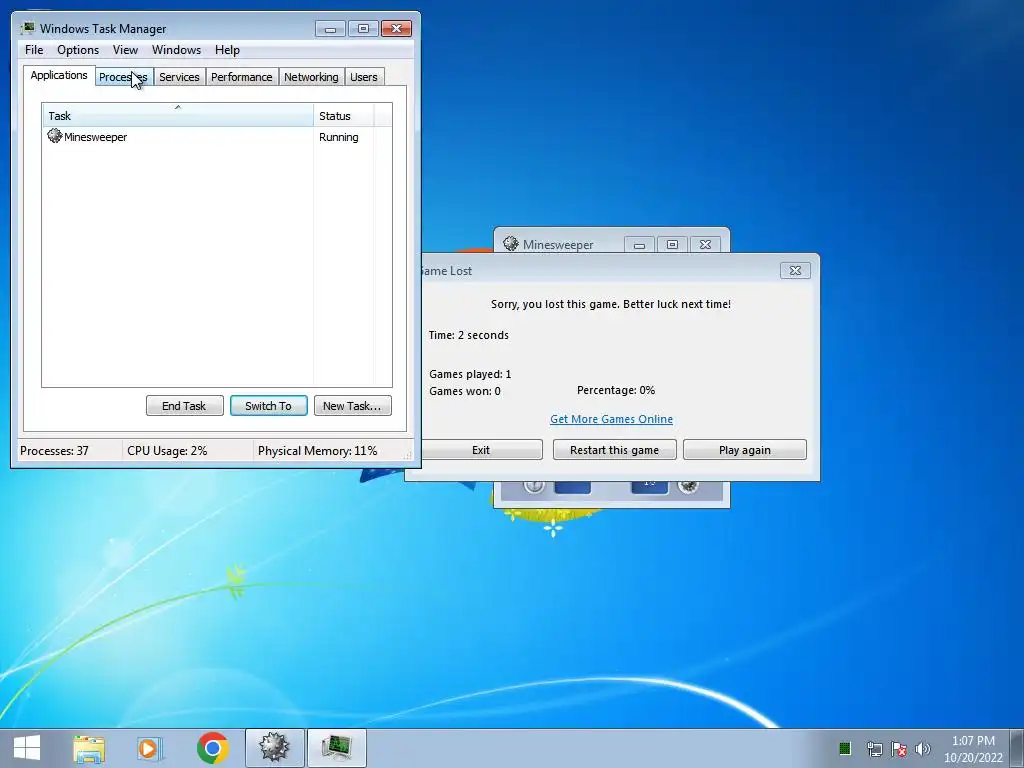Click the volume speaker tray icon
The image size is (1024, 768).
(922, 749)
